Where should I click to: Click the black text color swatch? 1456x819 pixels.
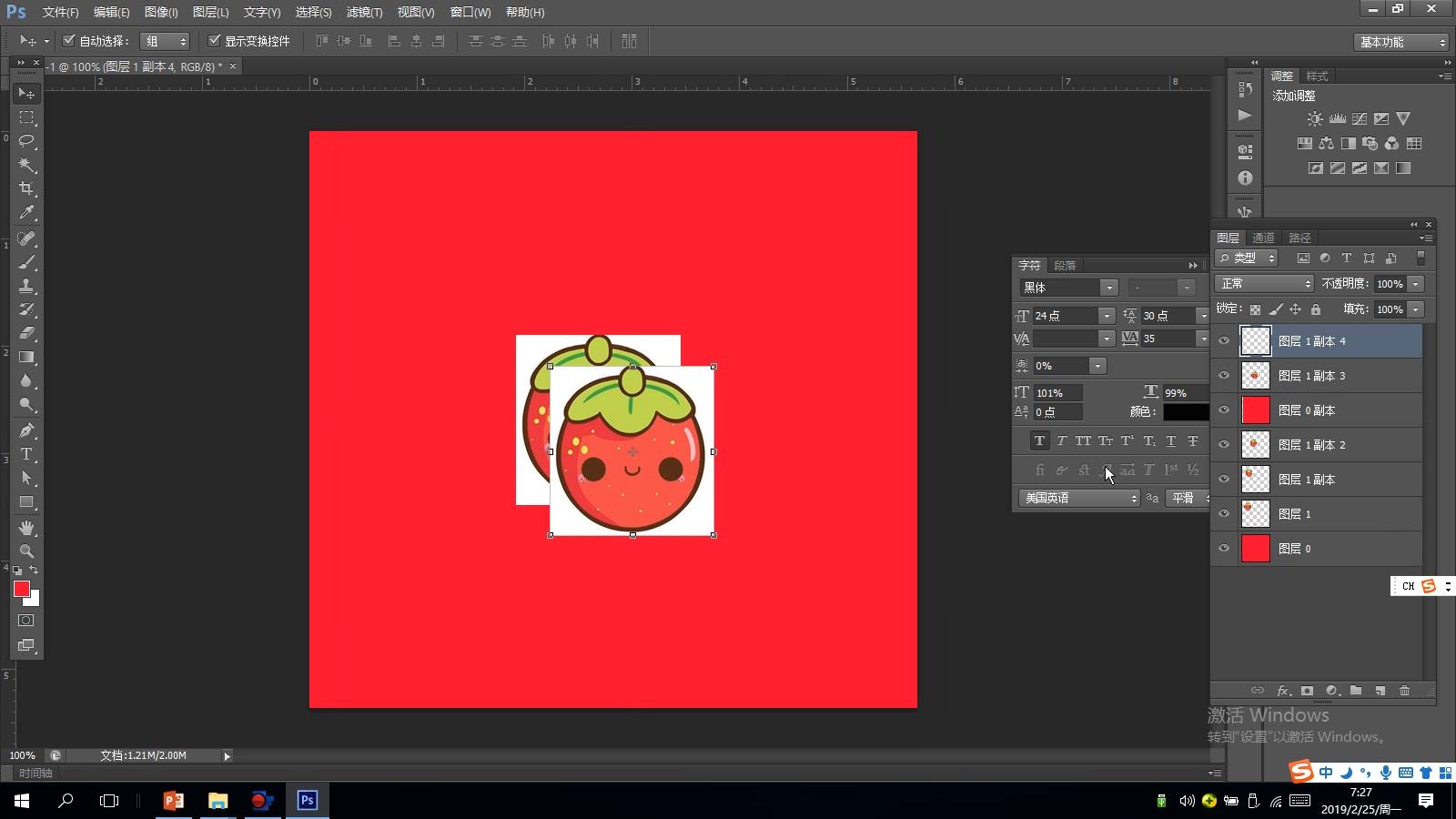pyautogui.click(x=1185, y=412)
